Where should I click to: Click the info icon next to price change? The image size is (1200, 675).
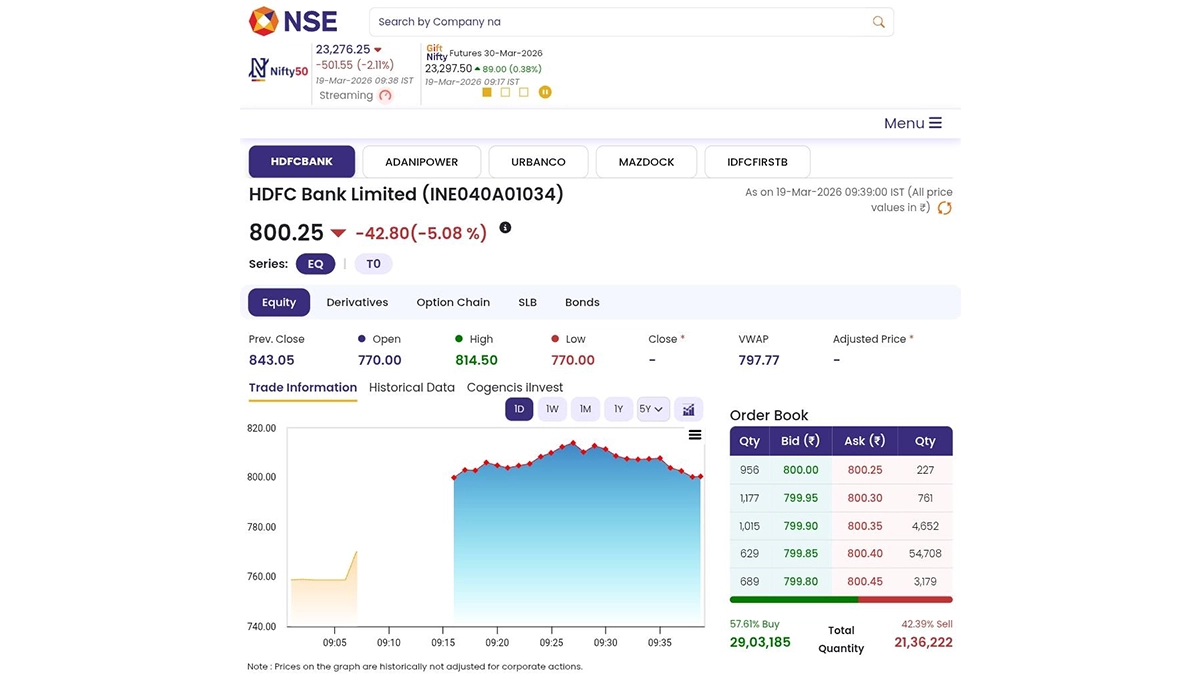pos(505,228)
